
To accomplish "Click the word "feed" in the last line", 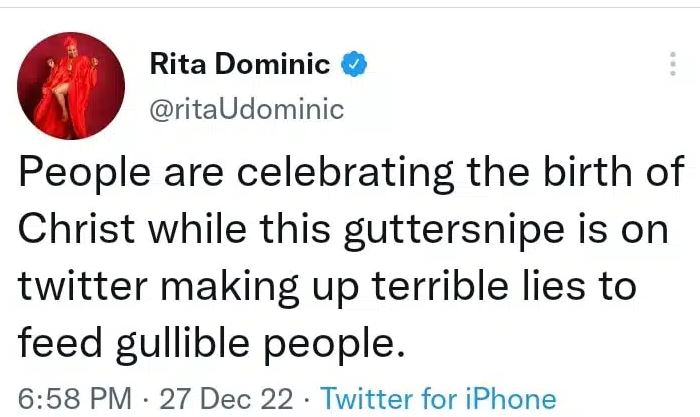I will point(57,343).
